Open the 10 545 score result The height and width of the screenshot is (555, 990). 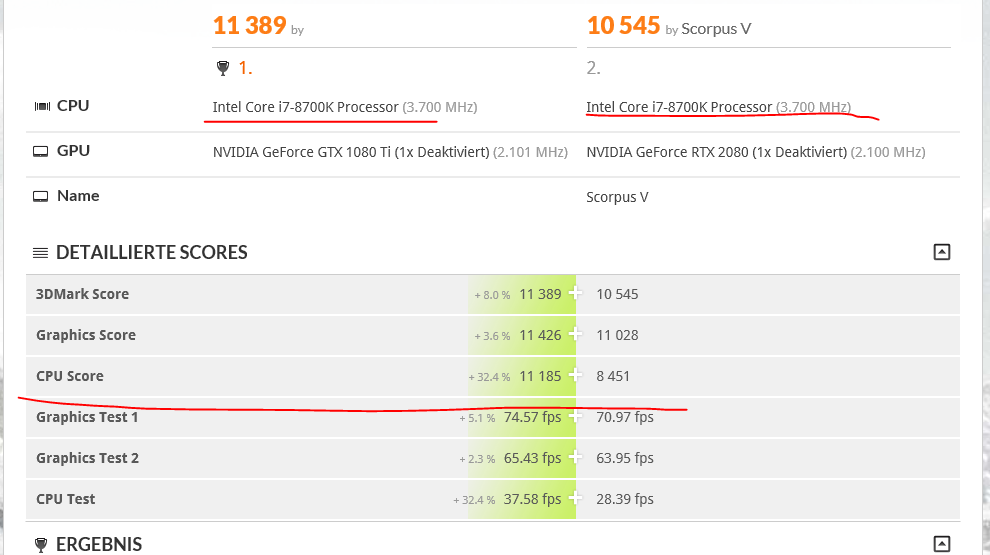pos(623,25)
